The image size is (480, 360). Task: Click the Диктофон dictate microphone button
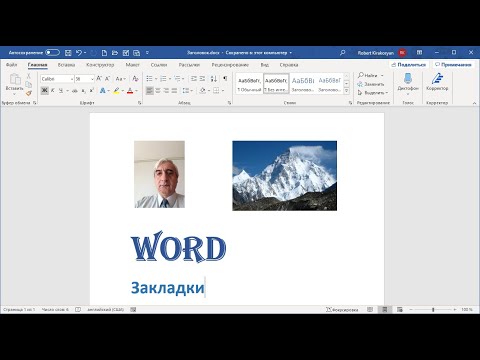(x=408, y=83)
